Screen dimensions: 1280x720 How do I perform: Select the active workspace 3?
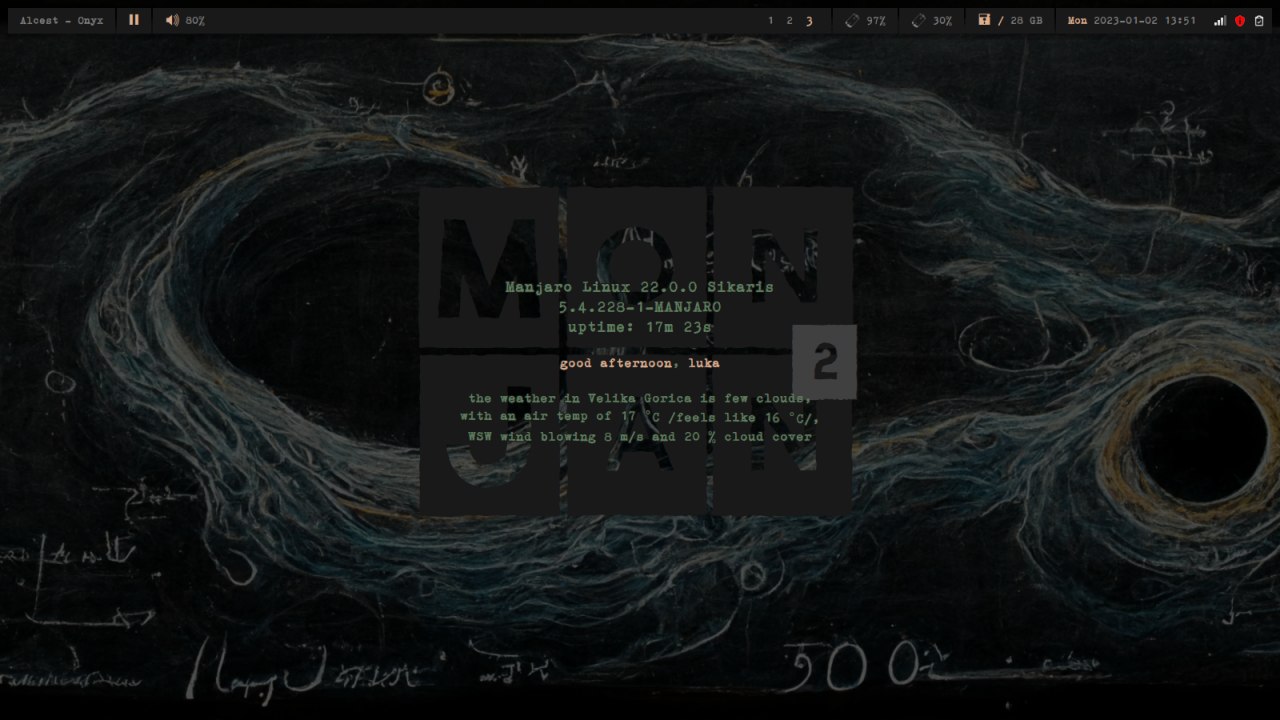(809, 19)
